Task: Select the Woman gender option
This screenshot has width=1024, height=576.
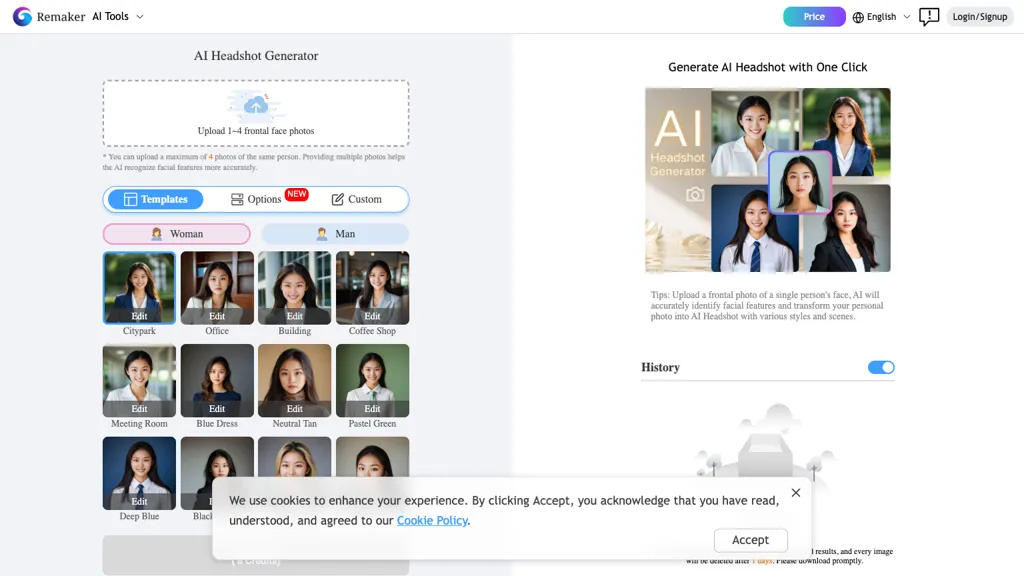Action: pyautogui.click(x=177, y=234)
